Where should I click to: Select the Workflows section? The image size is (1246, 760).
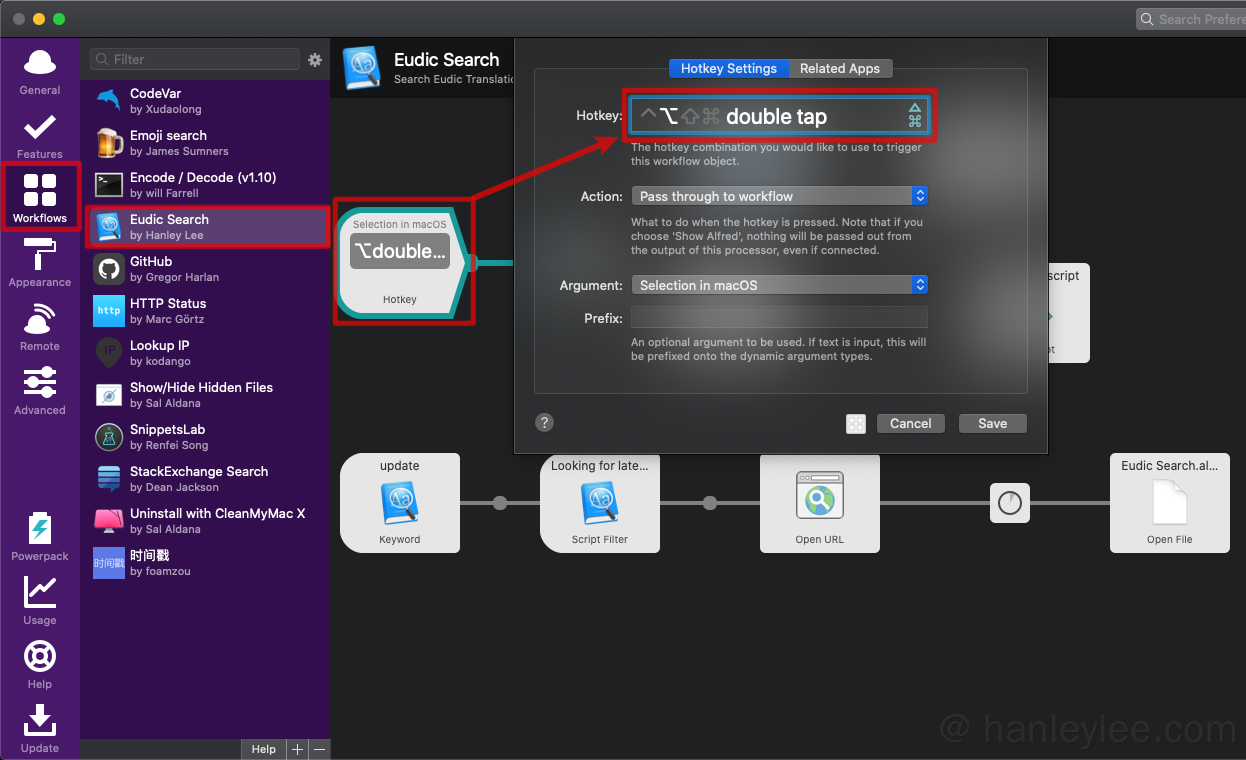point(40,197)
